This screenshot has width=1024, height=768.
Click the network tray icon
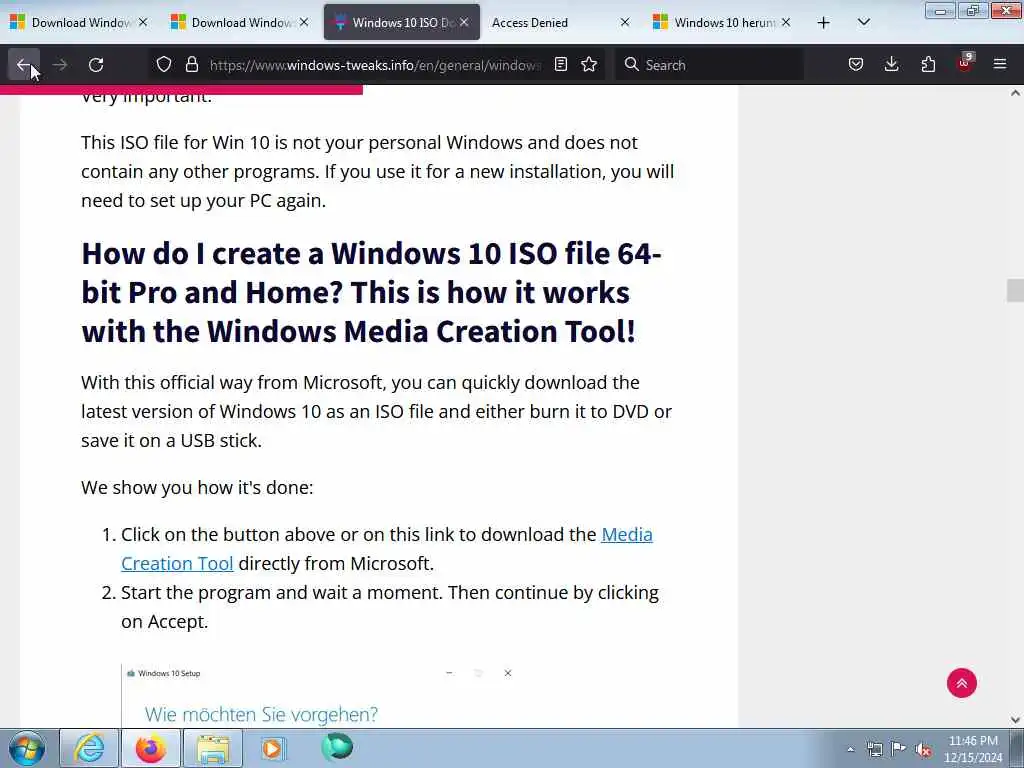click(x=874, y=750)
